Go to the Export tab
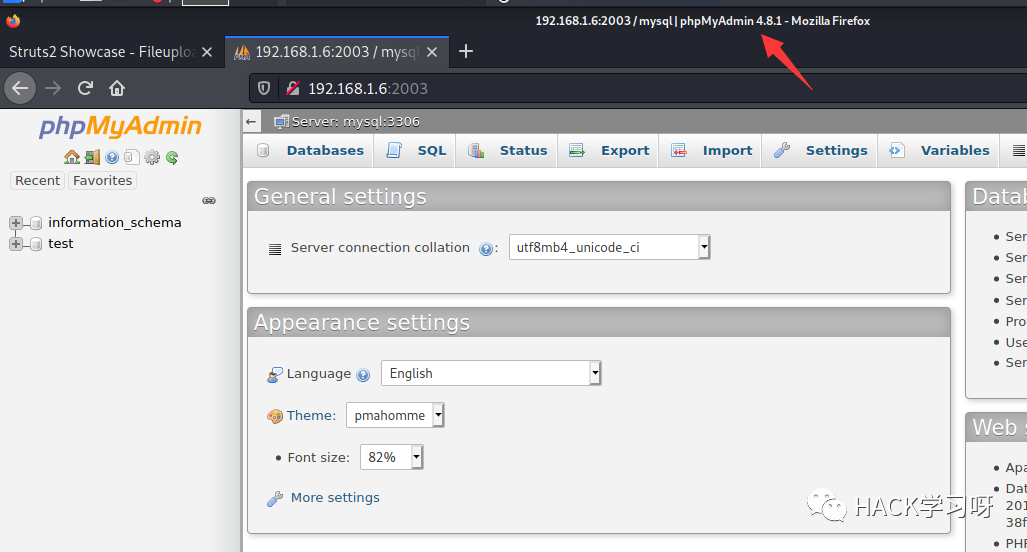 pos(609,151)
